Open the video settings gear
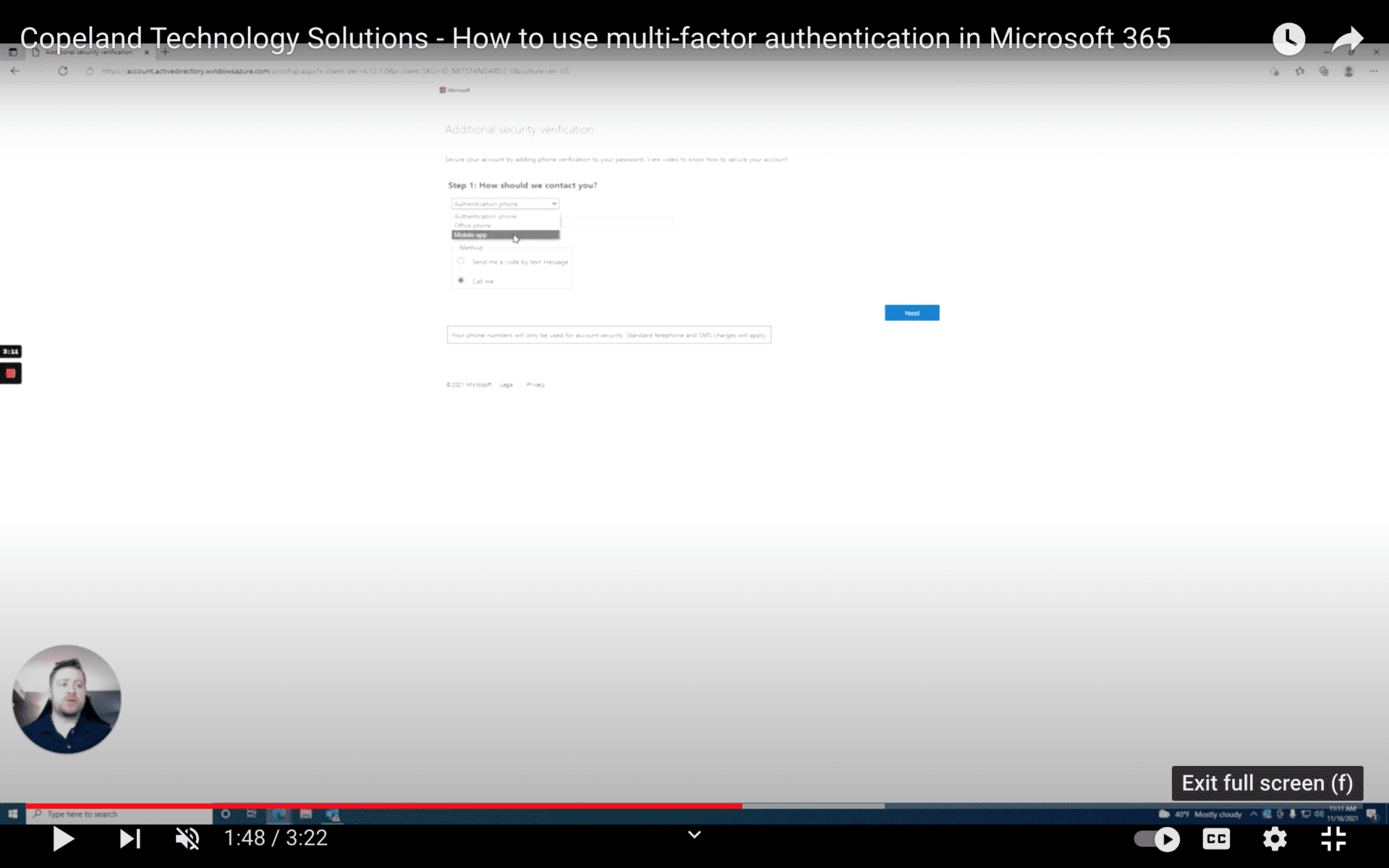This screenshot has height=868, width=1389. (1275, 838)
